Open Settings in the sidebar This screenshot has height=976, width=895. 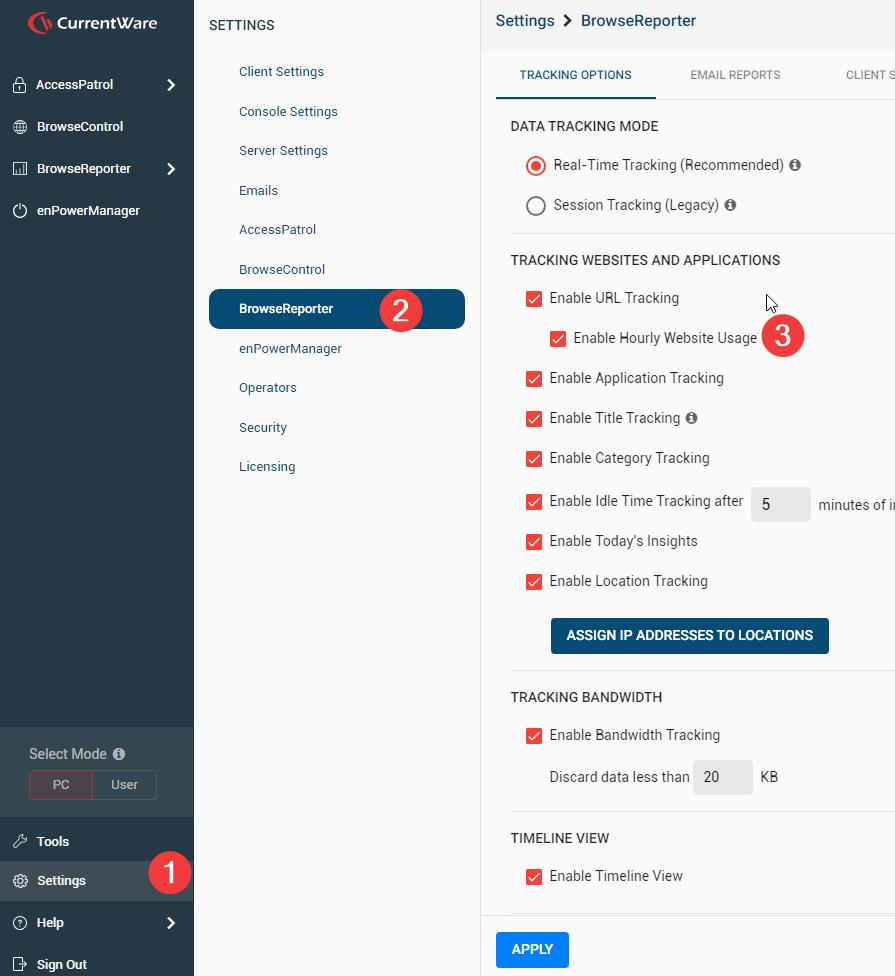pyautogui.click(x=96, y=881)
